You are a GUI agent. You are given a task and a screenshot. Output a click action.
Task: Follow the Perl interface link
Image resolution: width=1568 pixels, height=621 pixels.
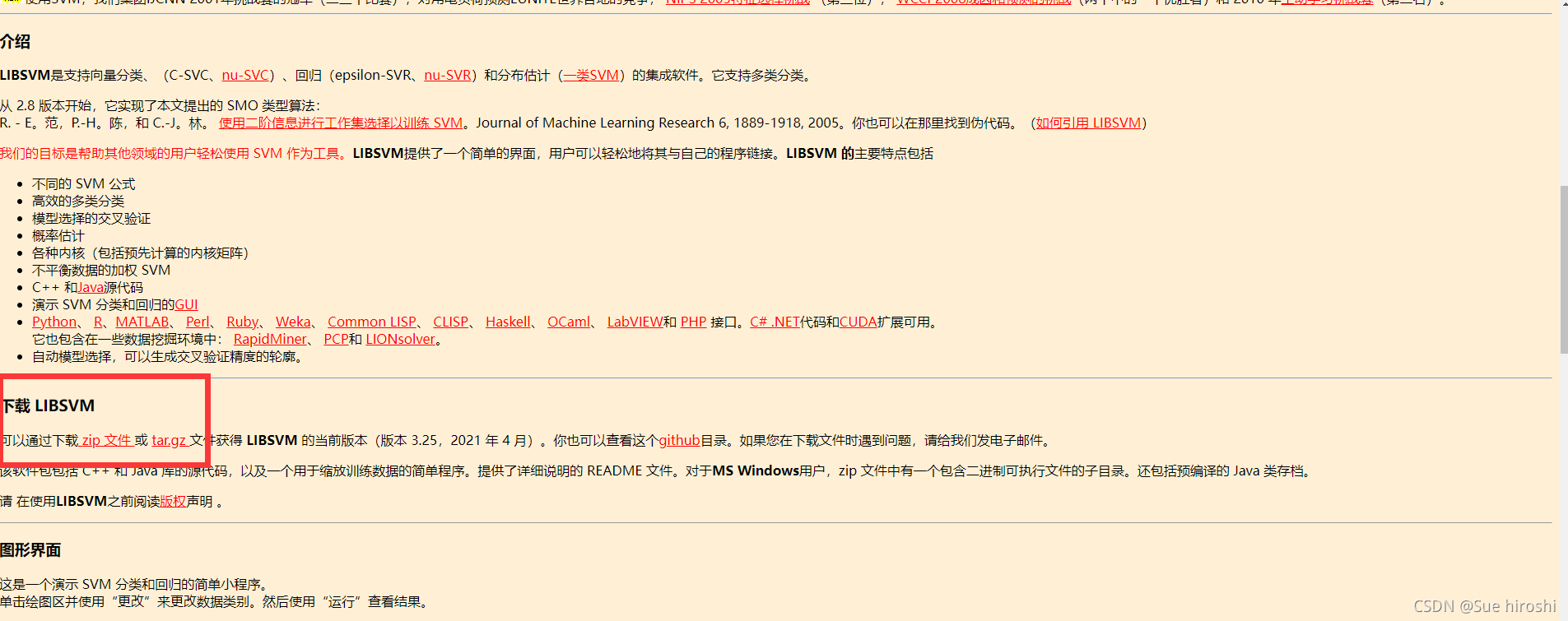tap(198, 322)
